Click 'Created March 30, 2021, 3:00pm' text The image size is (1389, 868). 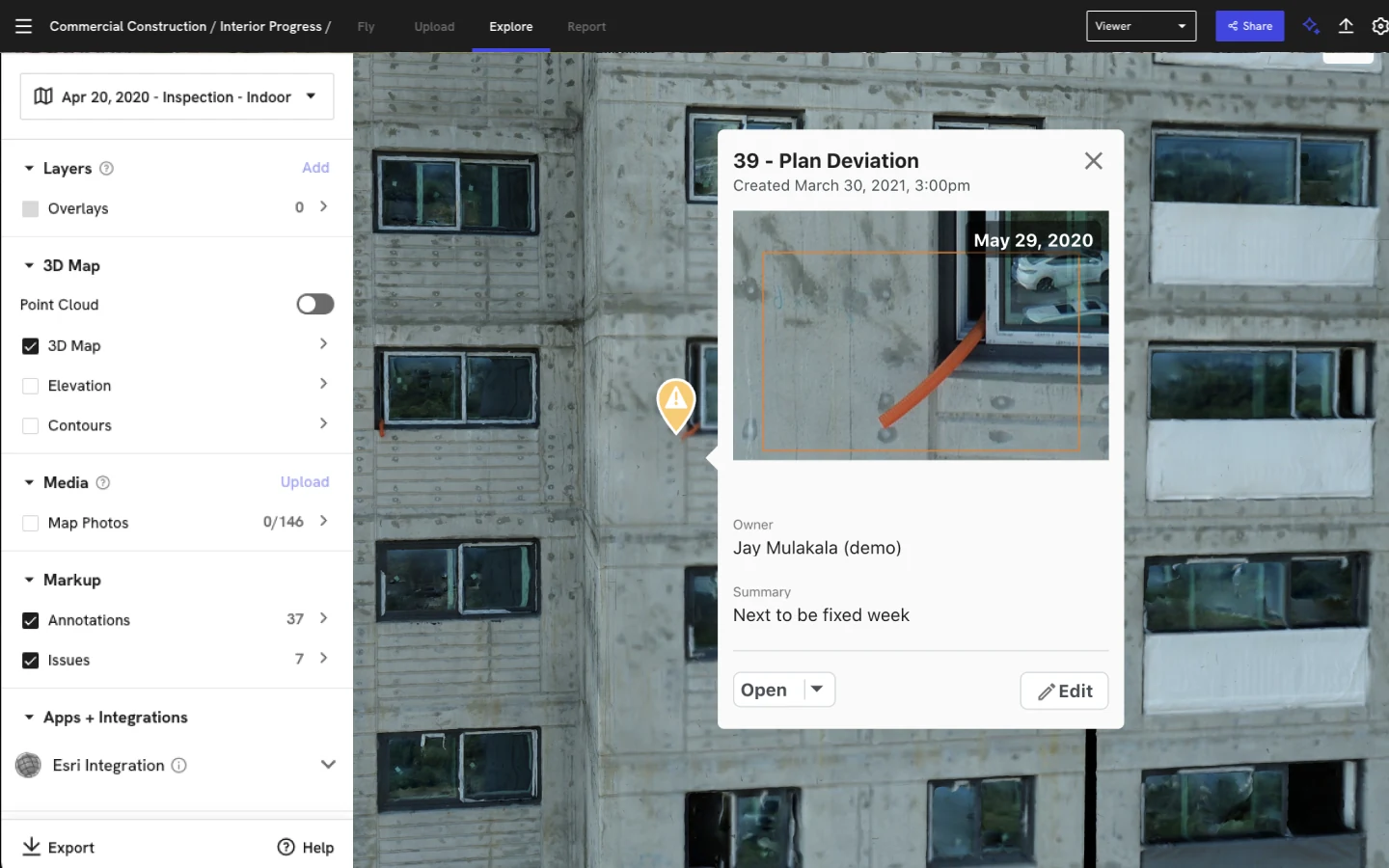coord(852,185)
